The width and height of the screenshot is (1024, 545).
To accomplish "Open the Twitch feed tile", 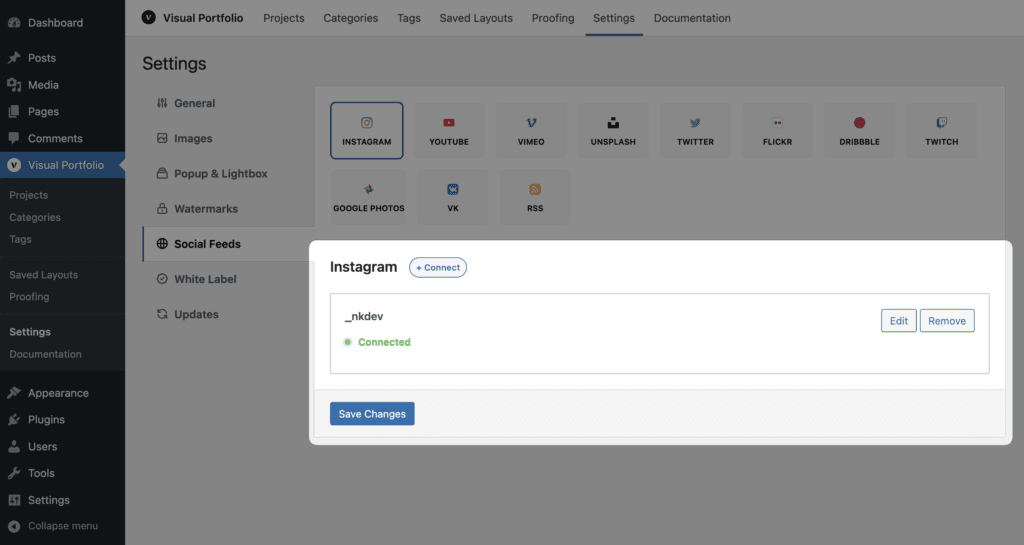I will point(942,131).
